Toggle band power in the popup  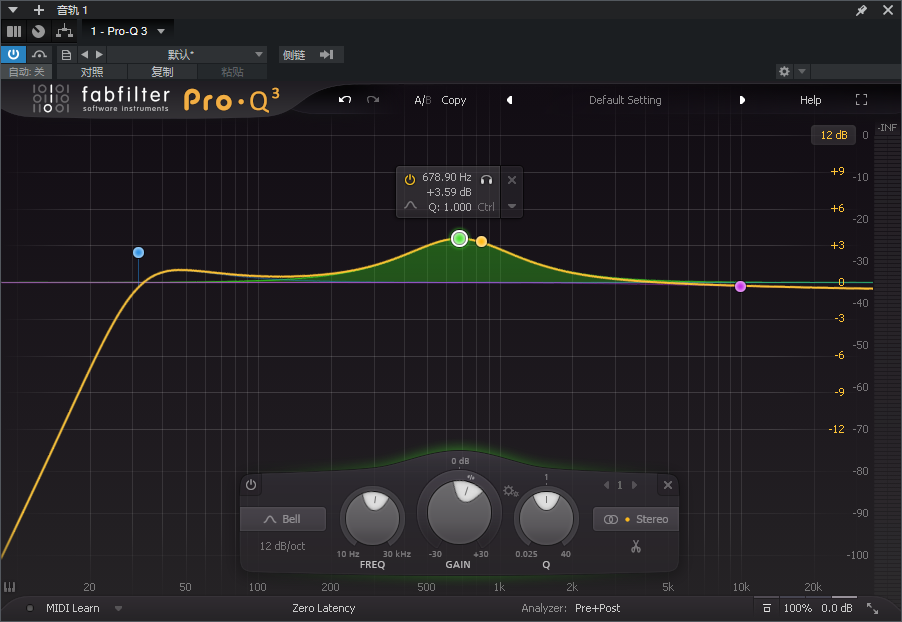pos(410,180)
